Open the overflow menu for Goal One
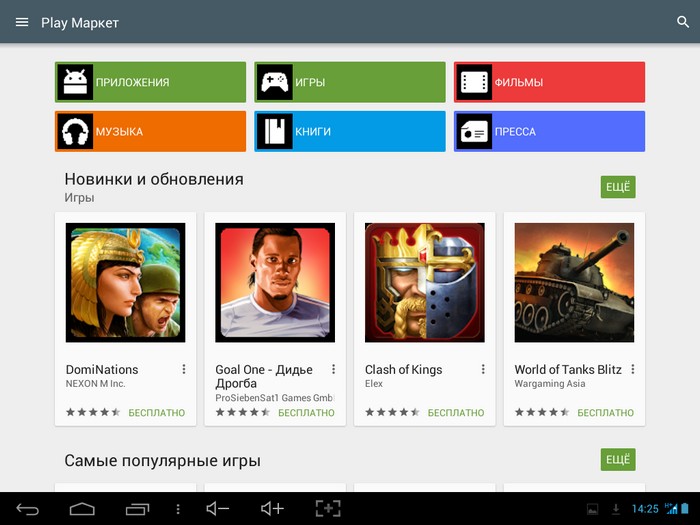The image size is (700, 525). pos(333,369)
